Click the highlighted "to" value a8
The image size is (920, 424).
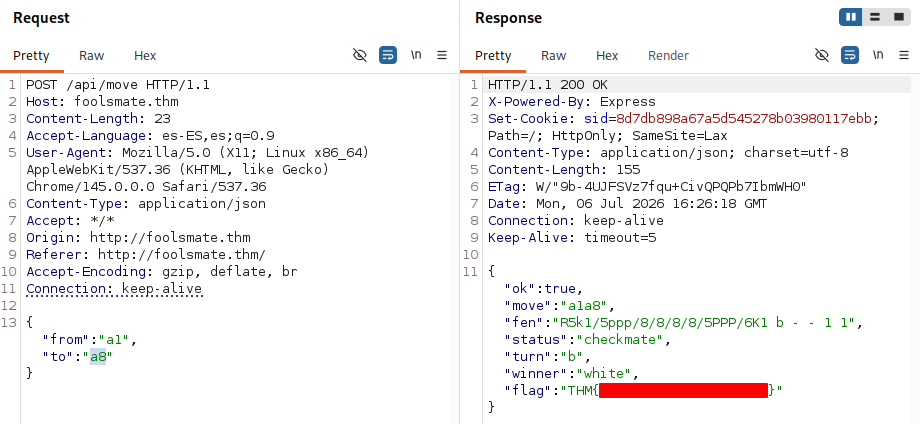[x=98, y=357]
